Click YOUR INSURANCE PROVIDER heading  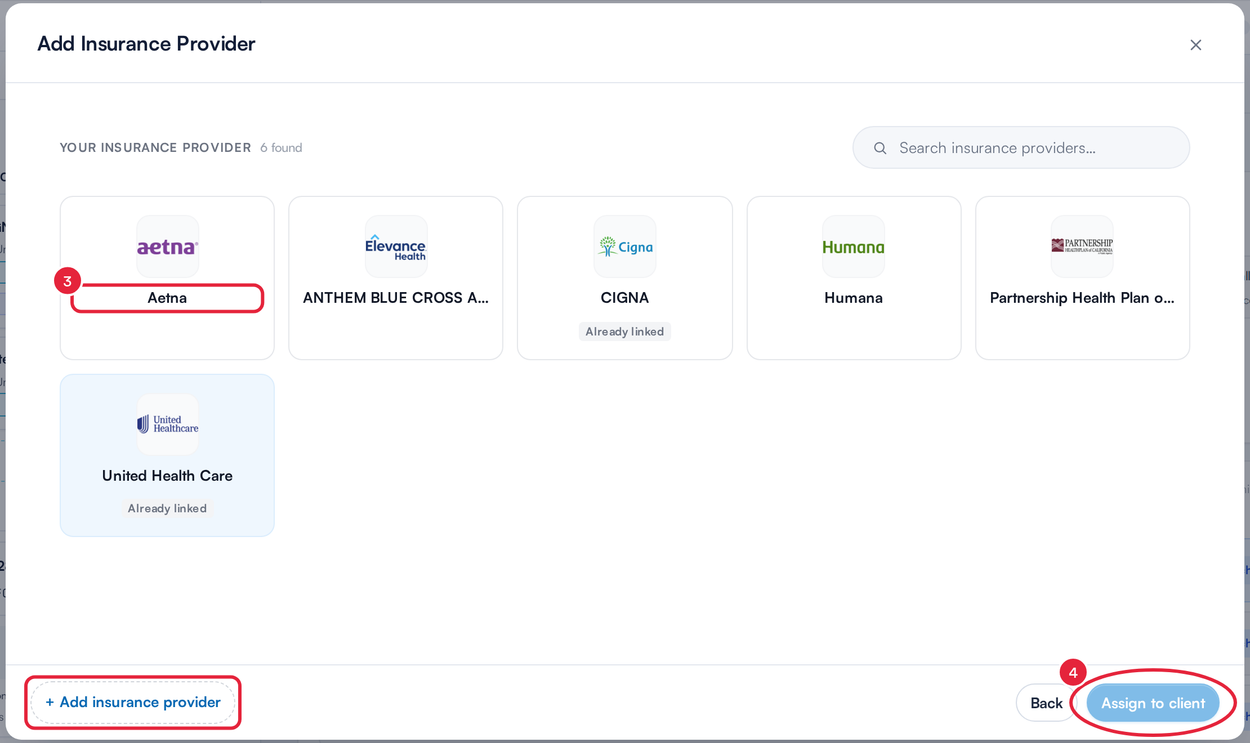click(155, 148)
